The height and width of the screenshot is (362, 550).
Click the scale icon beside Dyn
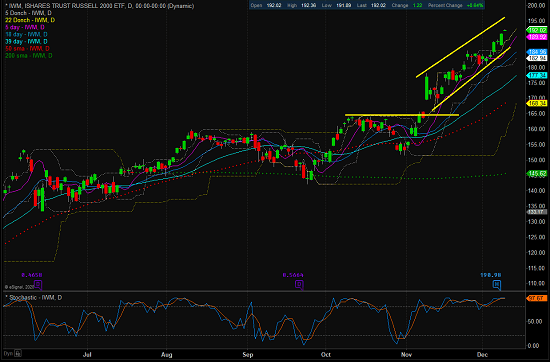(x=18, y=354)
